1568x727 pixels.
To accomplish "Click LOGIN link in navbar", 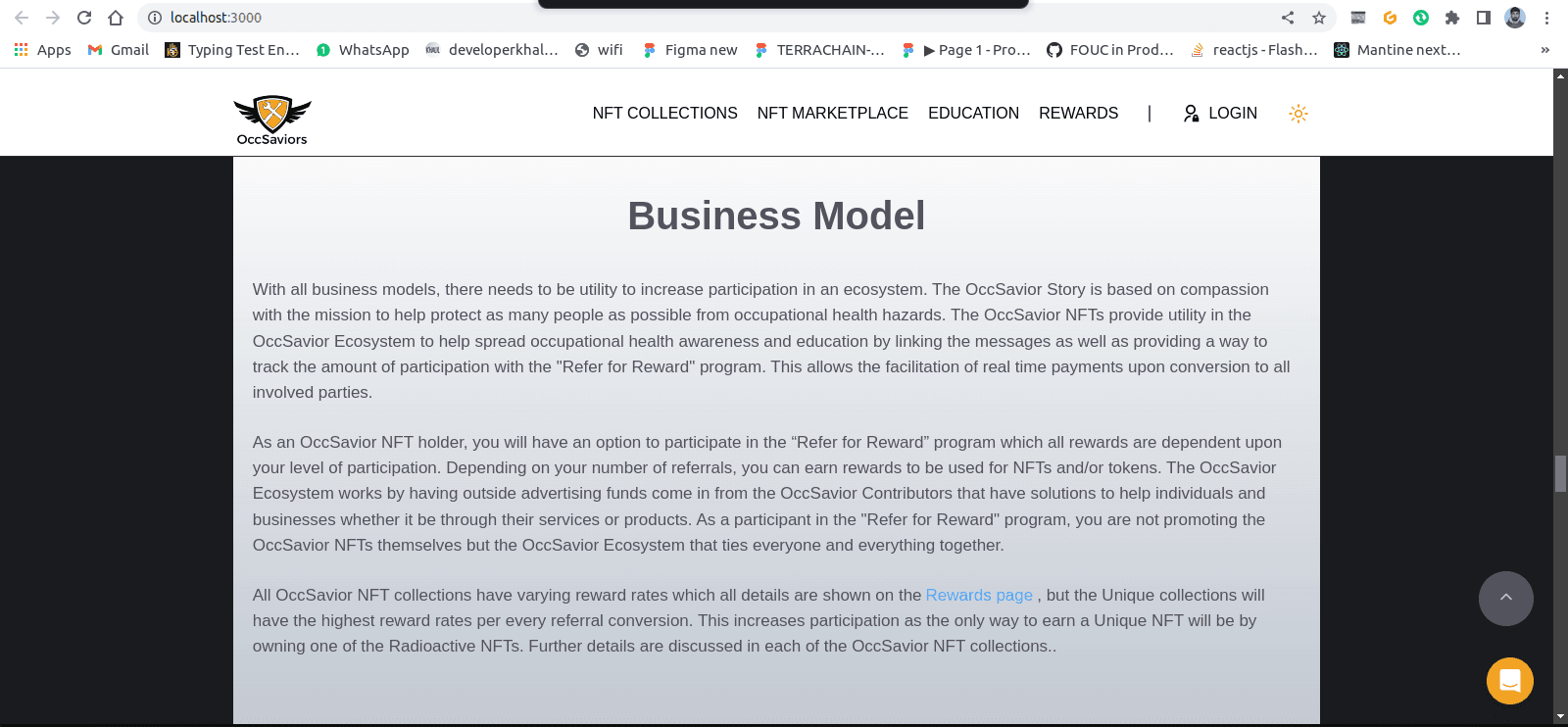I will click(1233, 114).
